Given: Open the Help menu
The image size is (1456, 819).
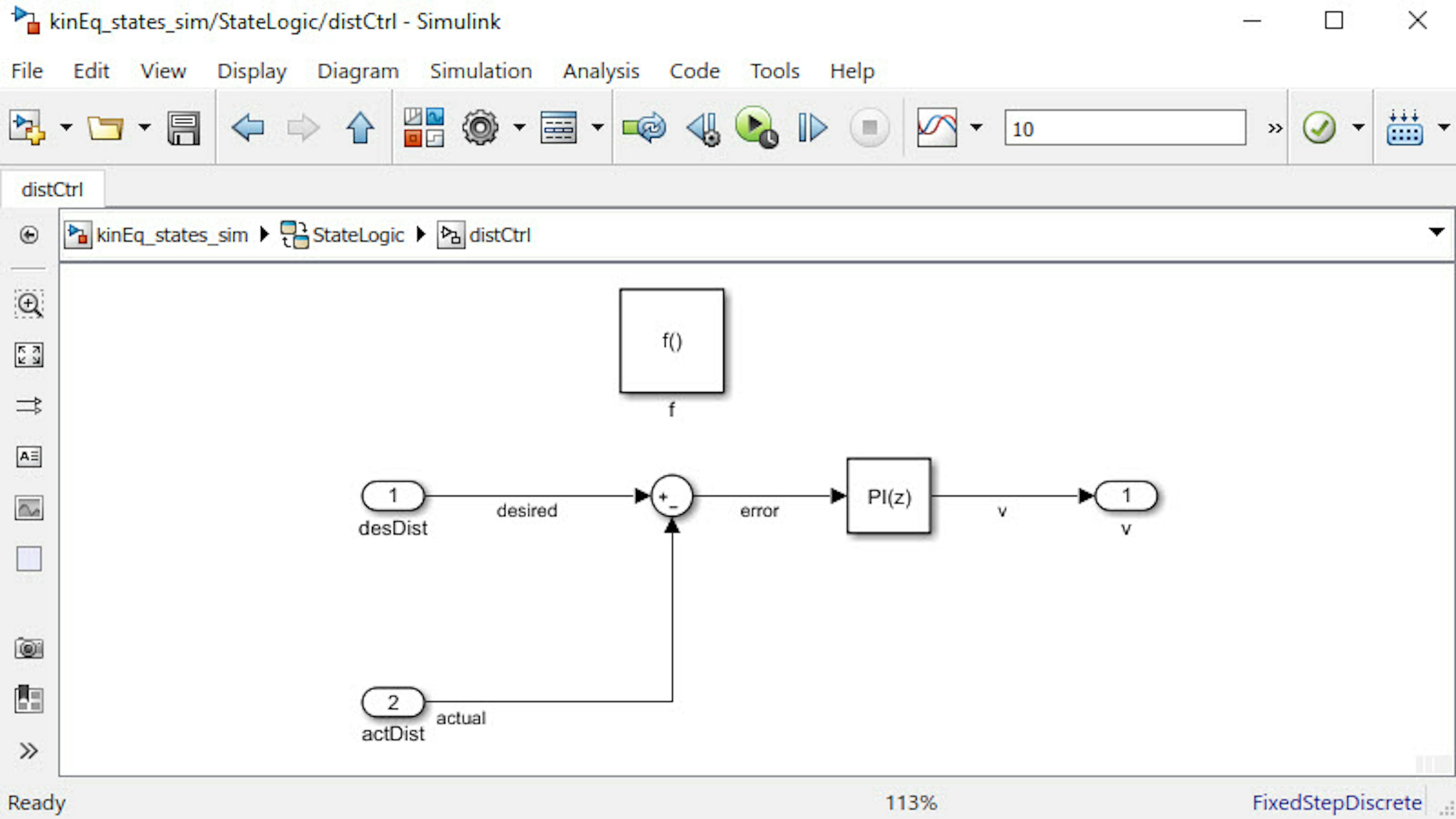Looking at the screenshot, I should (x=852, y=71).
